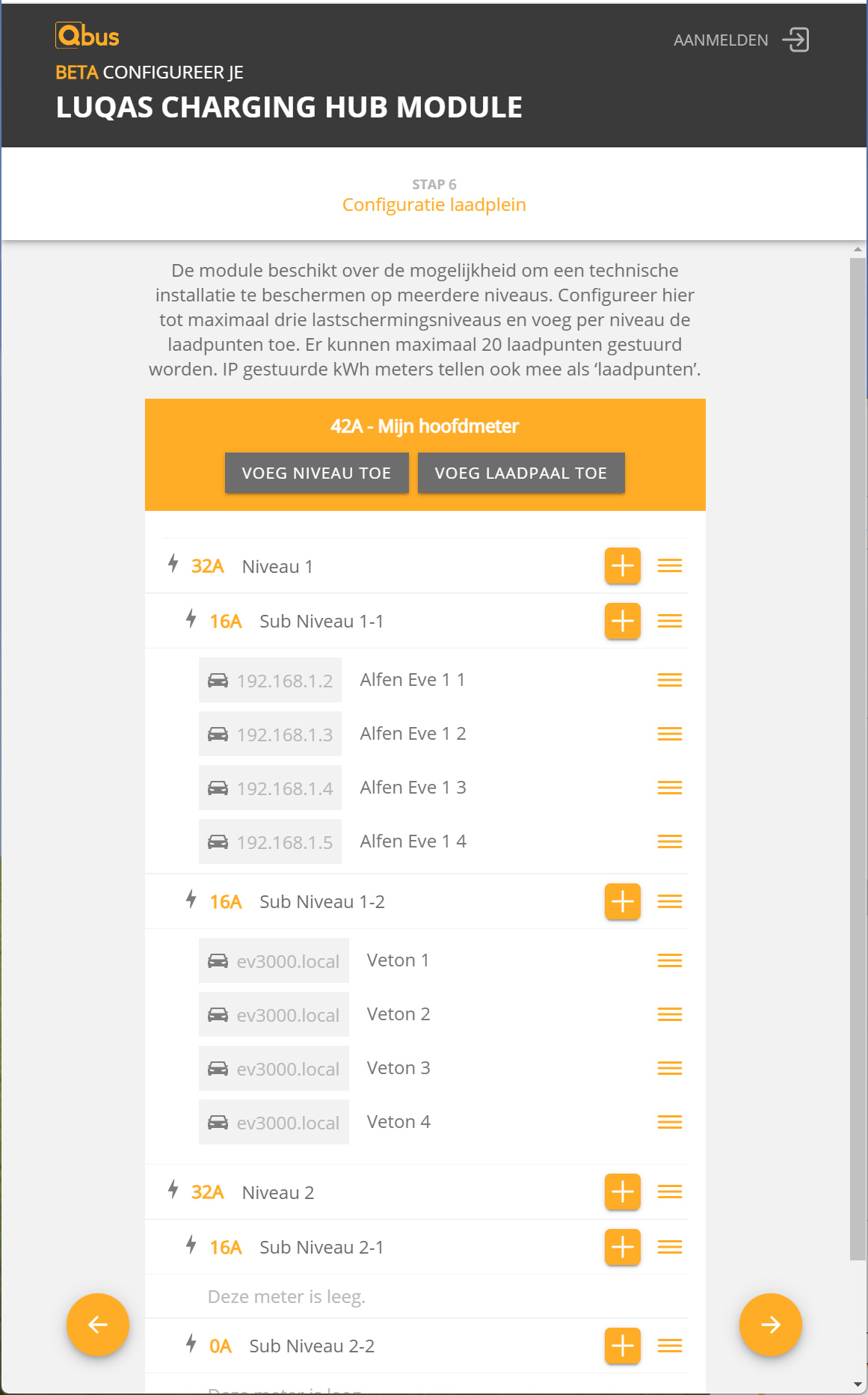Select the Sub Niveau 1-2 label
Viewport: 868px width, 1395px height.
(322, 902)
